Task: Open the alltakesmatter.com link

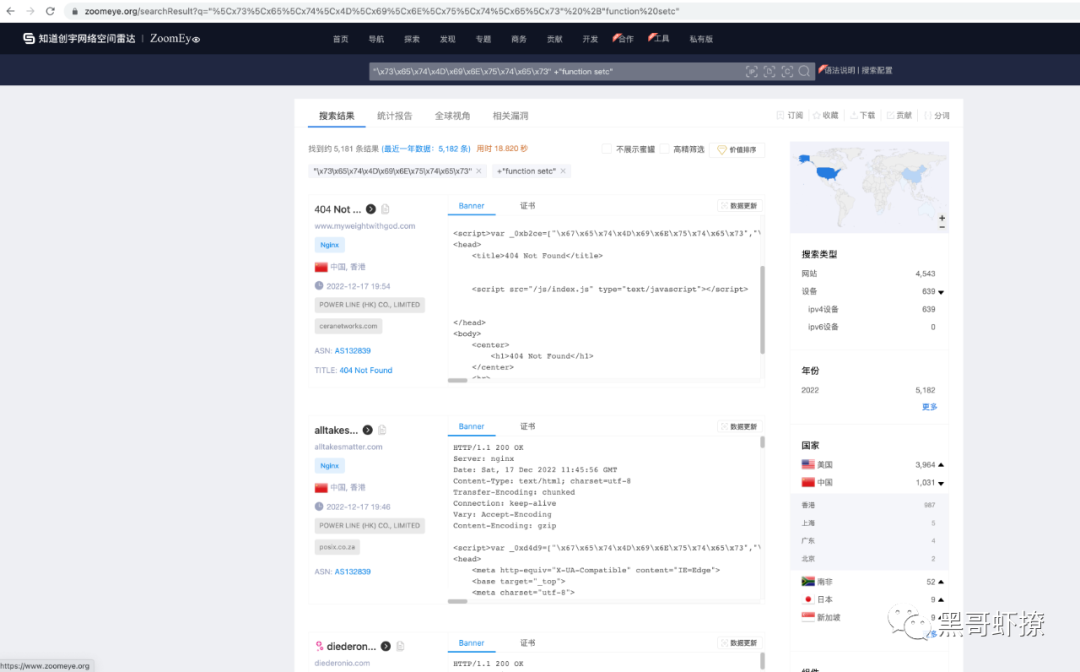Action: click(348, 447)
